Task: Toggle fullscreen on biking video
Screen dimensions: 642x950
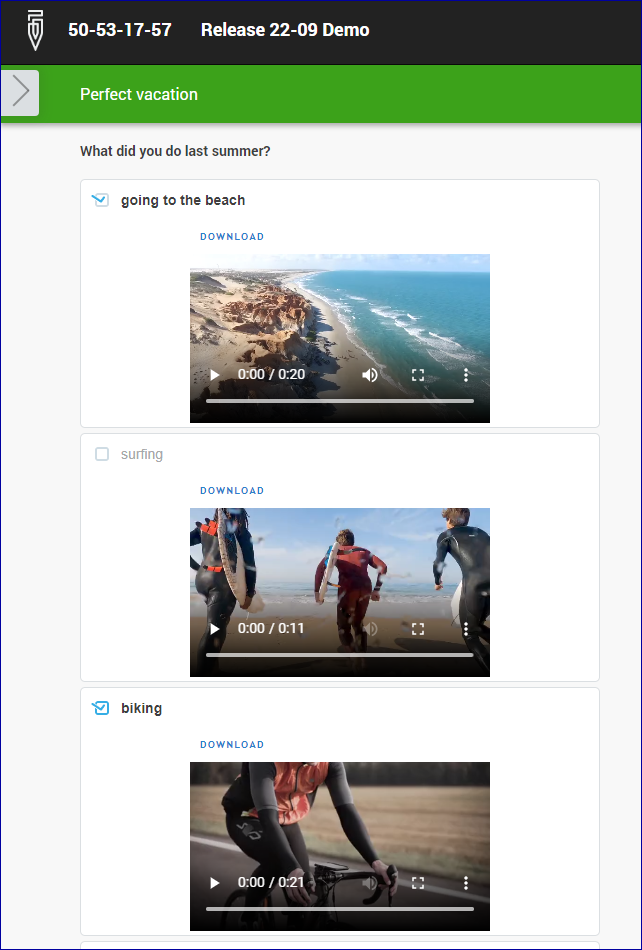Action: (x=418, y=882)
